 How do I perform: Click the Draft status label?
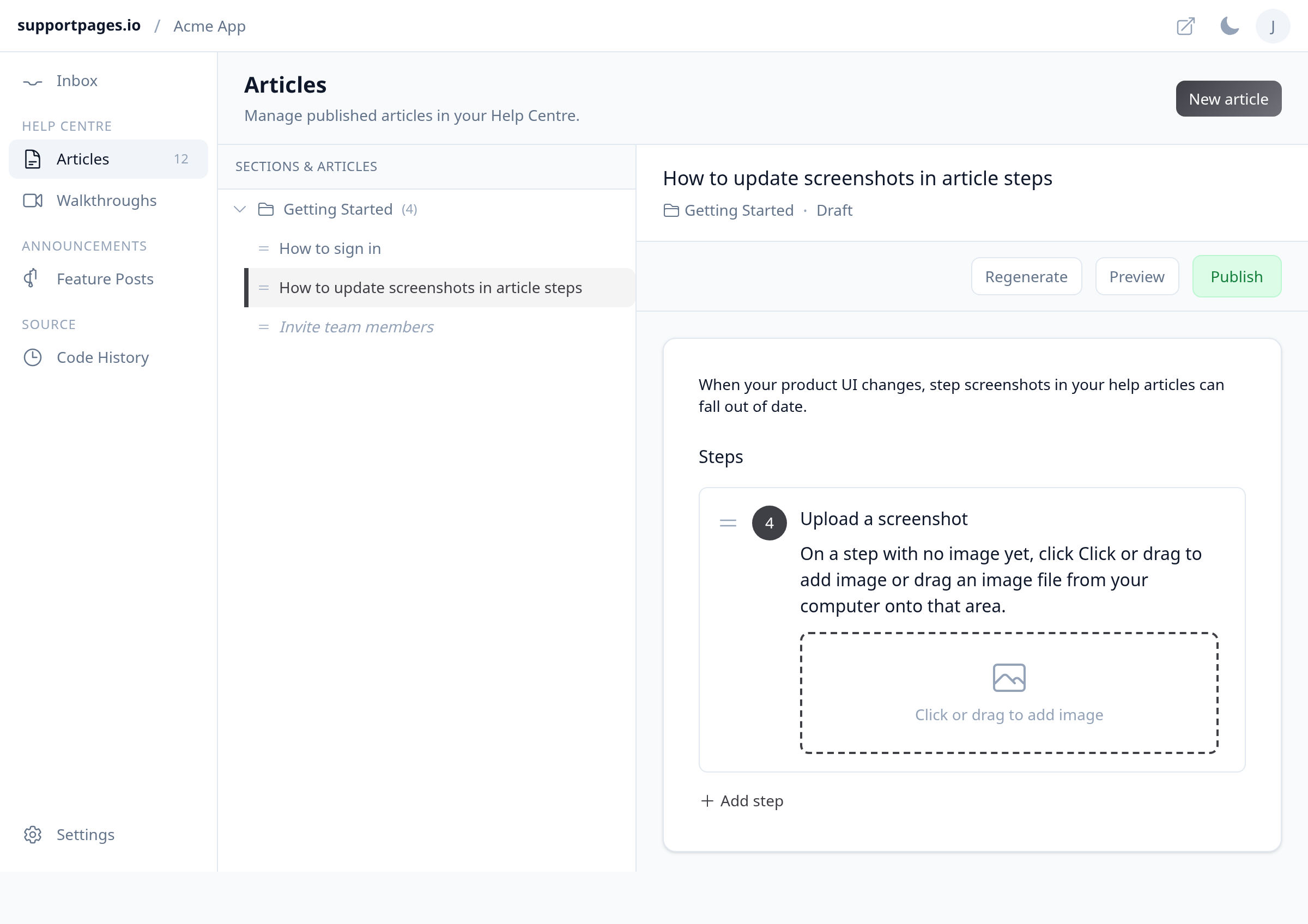834,211
